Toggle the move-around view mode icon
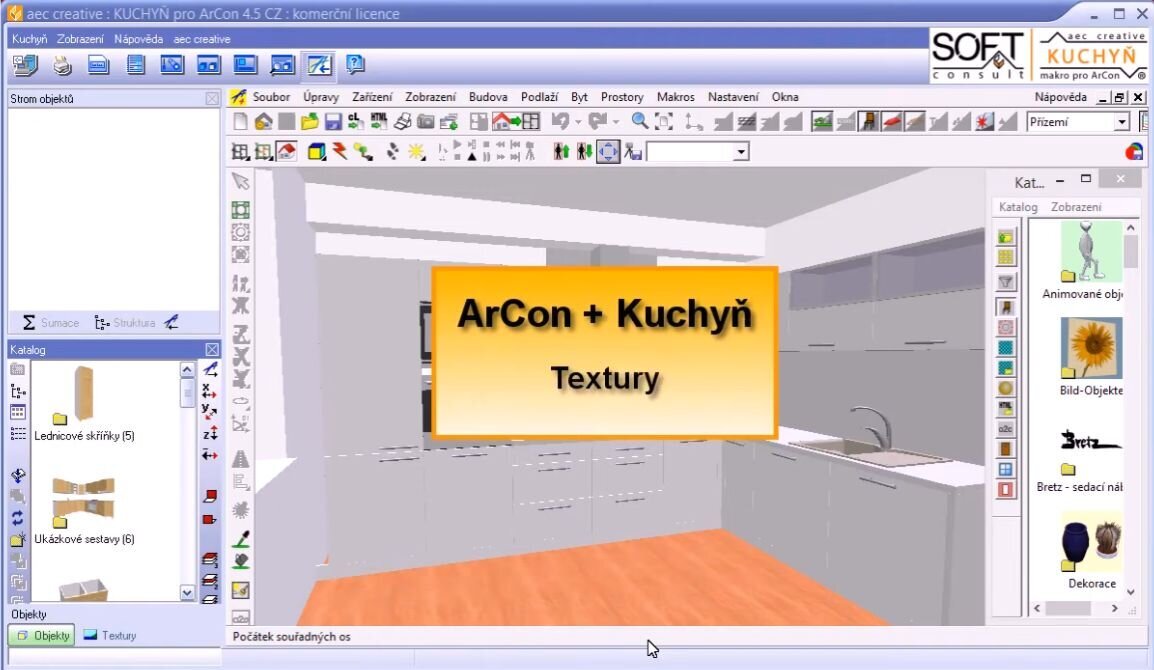 (x=607, y=151)
